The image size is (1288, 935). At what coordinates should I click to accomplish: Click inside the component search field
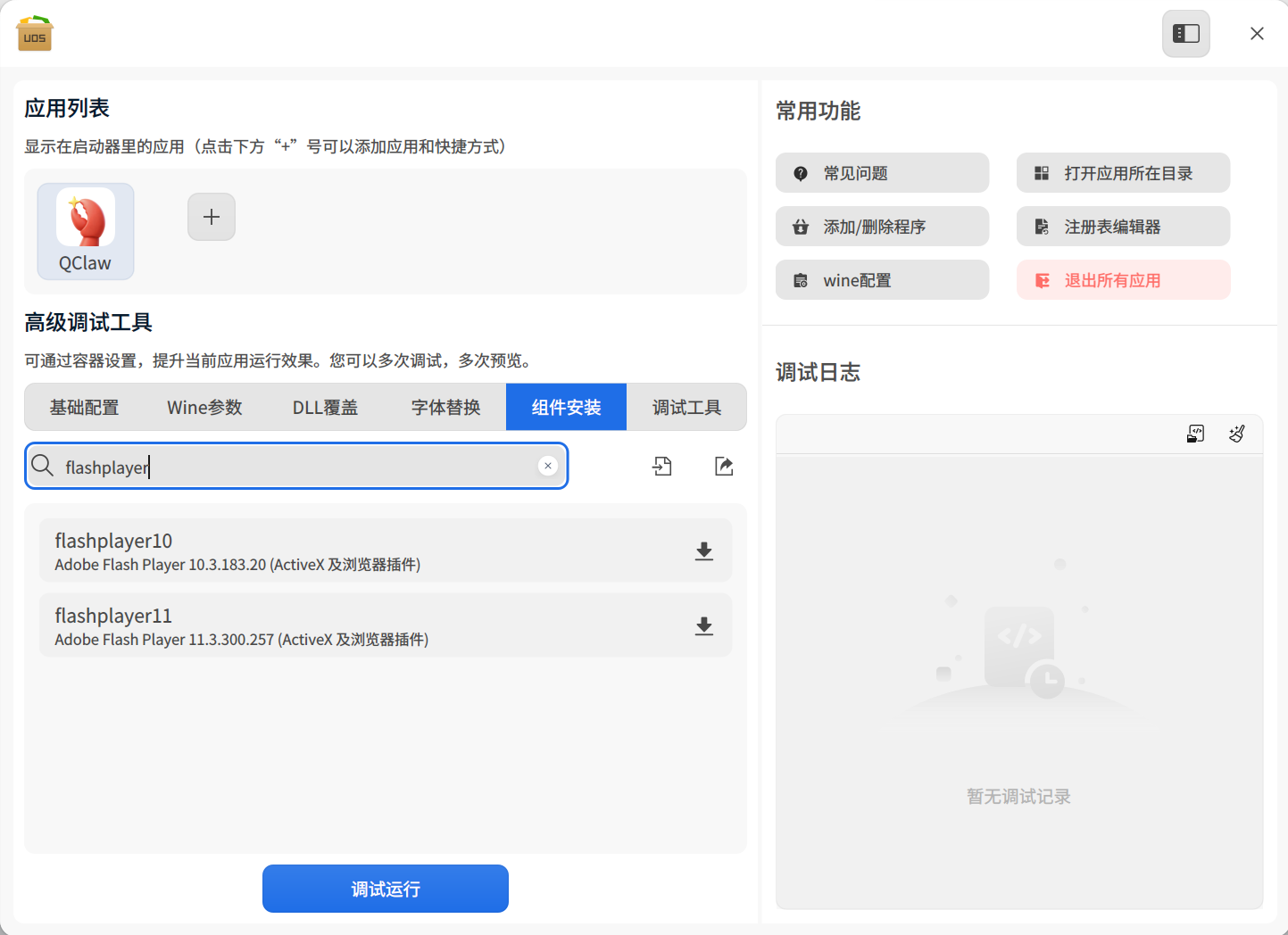[296, 466]
